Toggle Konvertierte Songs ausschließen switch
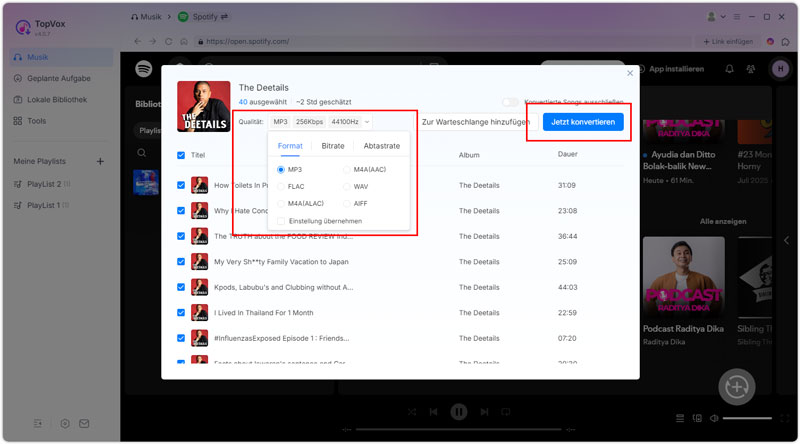 pyautogui.click(x=510, y=102)
